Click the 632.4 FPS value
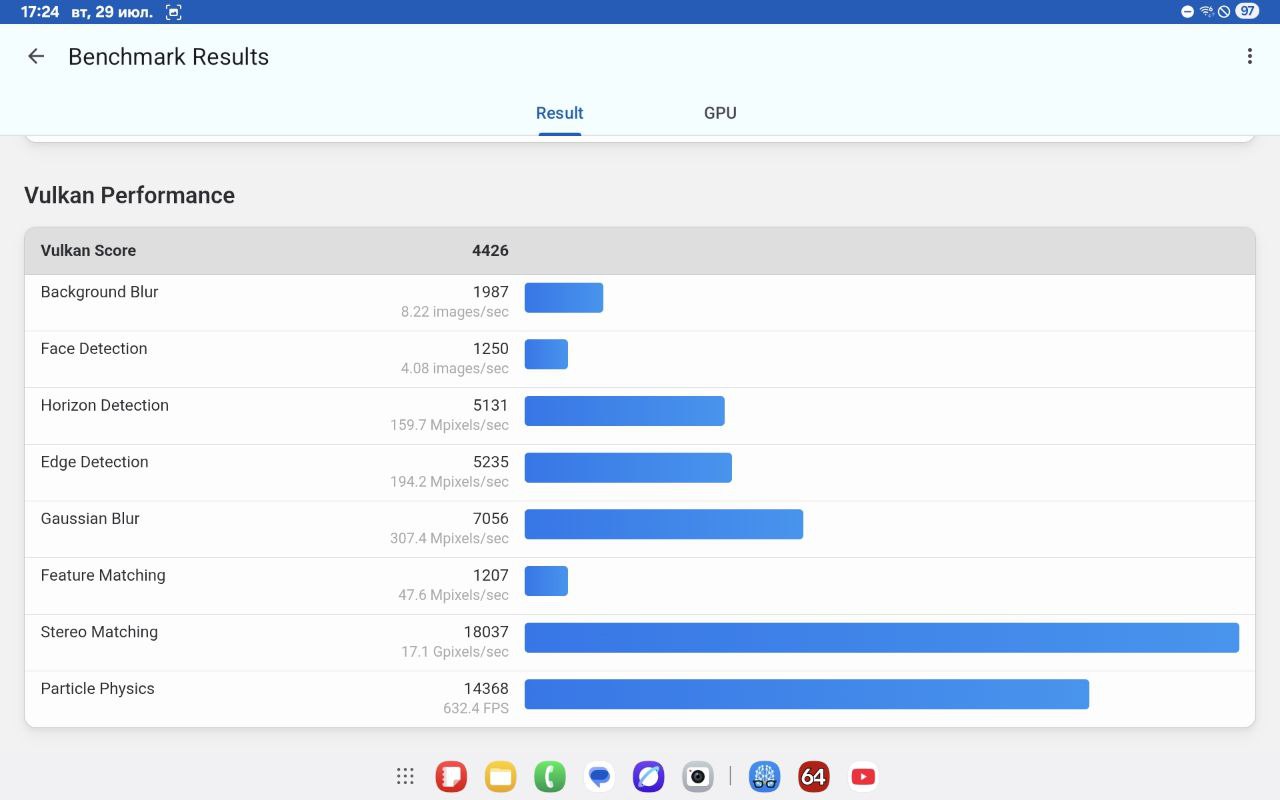The image size is (1280, 800). (476, 708)
